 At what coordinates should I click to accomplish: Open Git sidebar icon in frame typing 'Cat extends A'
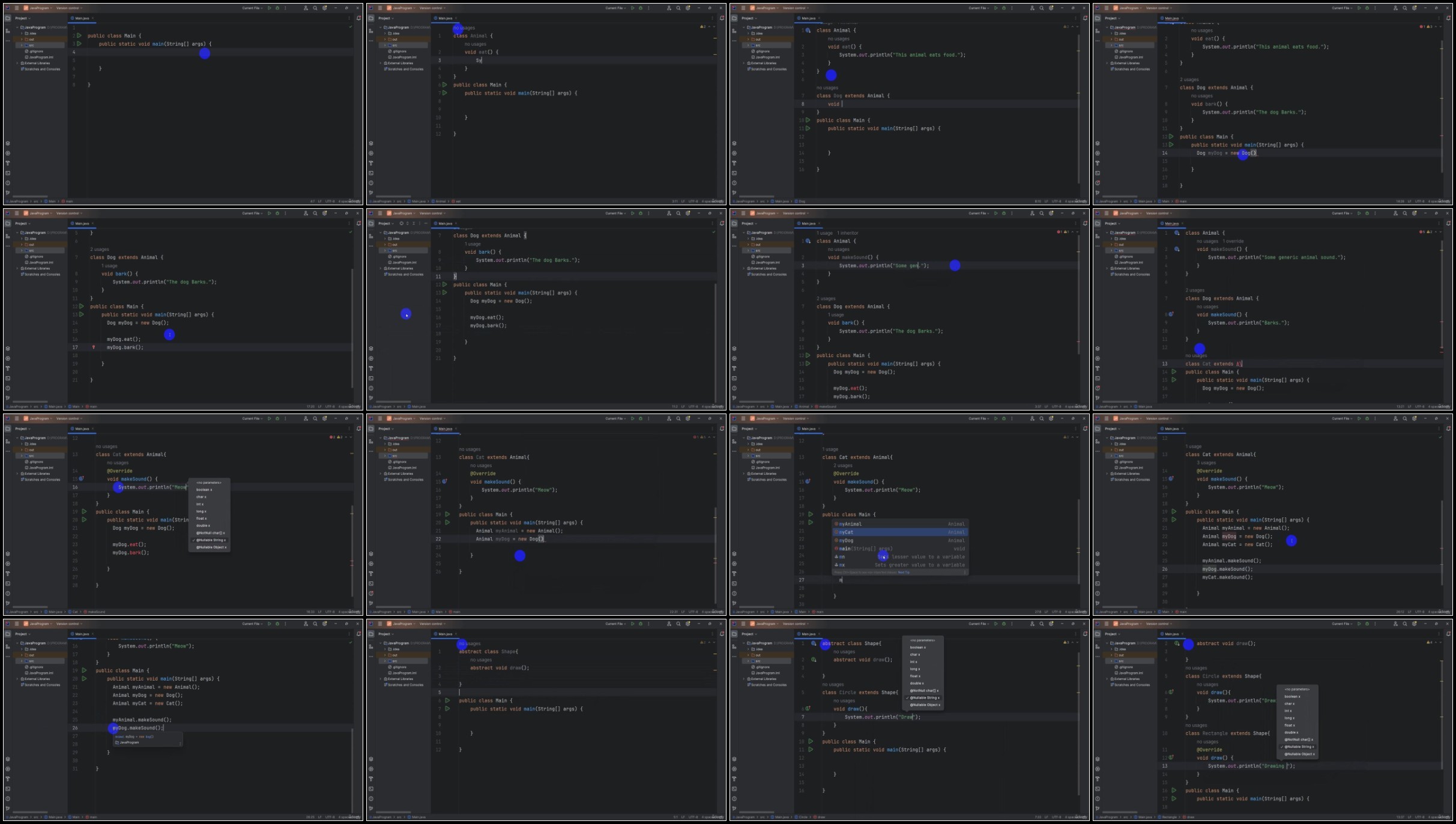(x=1098, y=398)
